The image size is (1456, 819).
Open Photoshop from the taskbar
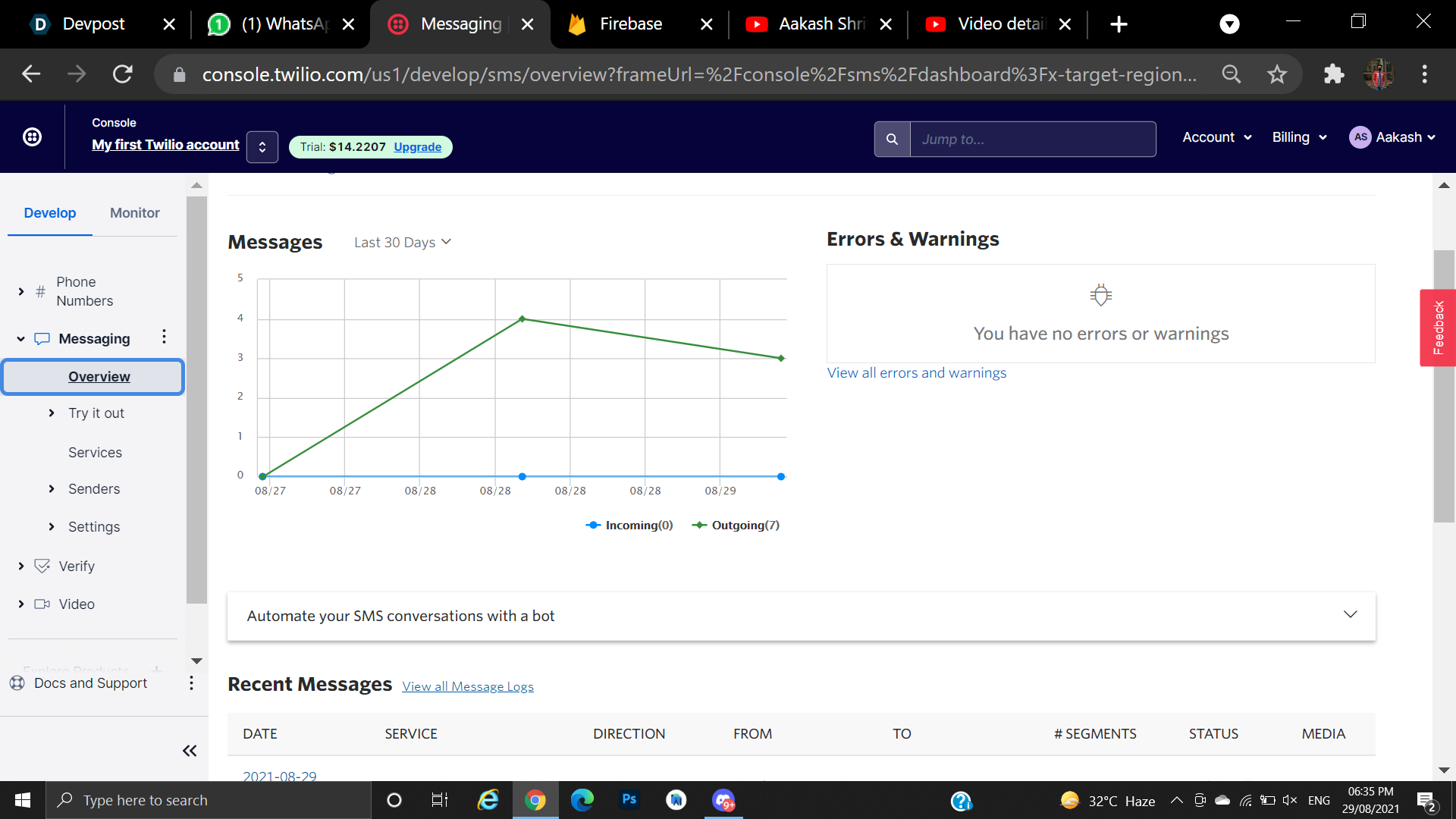click(629, 800)
